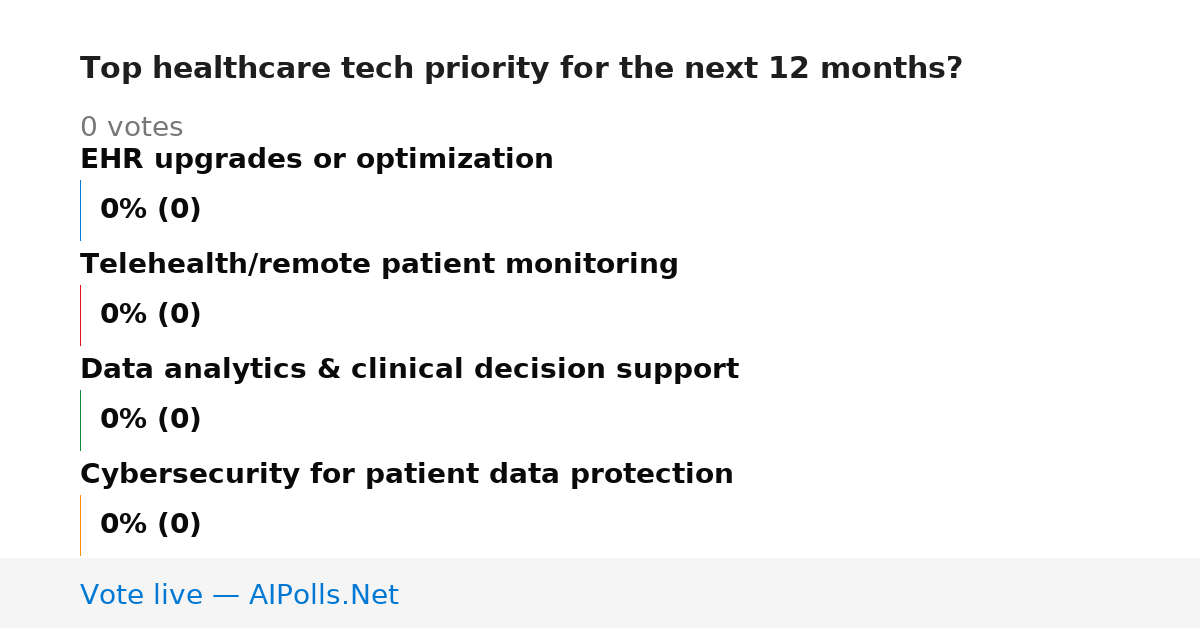Click empty area of the gray footer bar

coord(800,593)
